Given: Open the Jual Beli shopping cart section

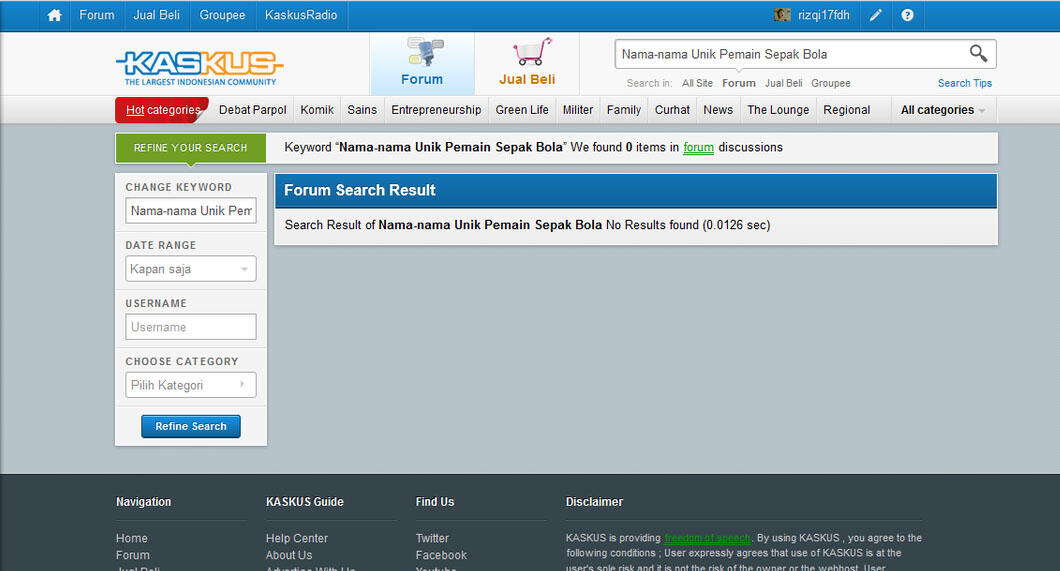Looking at the screenshot, I should click(527, 62).
